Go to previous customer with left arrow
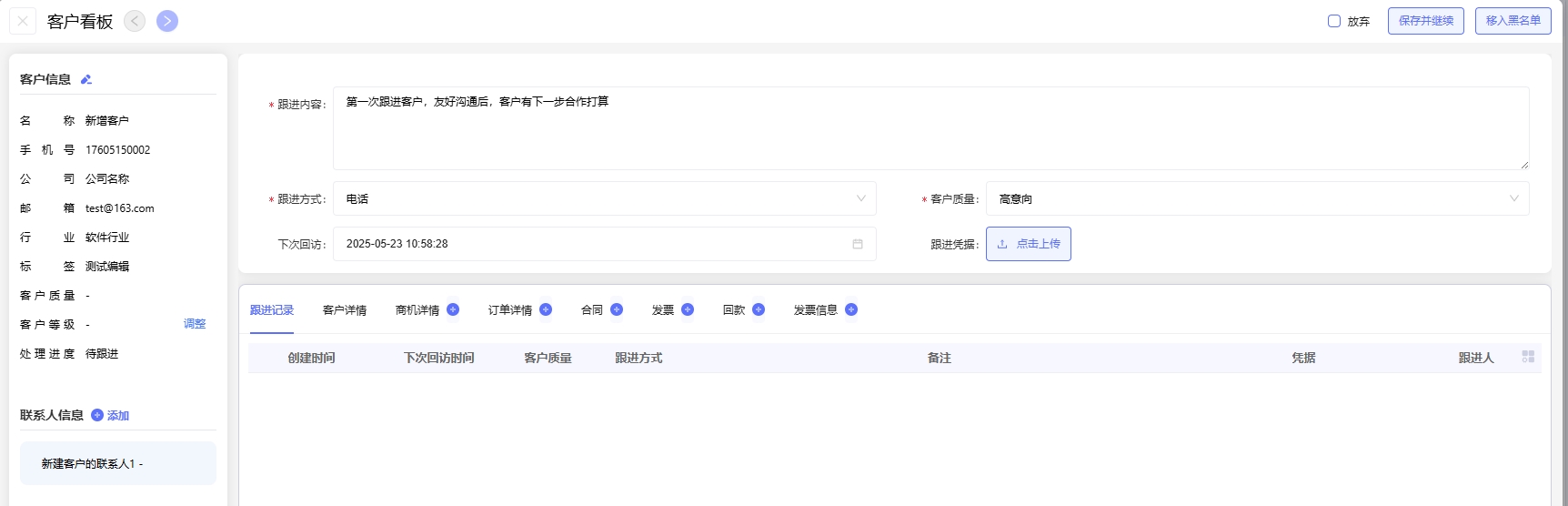This screenshot has width=1568, height=506. pyautogui.click(x=135, y=21)
